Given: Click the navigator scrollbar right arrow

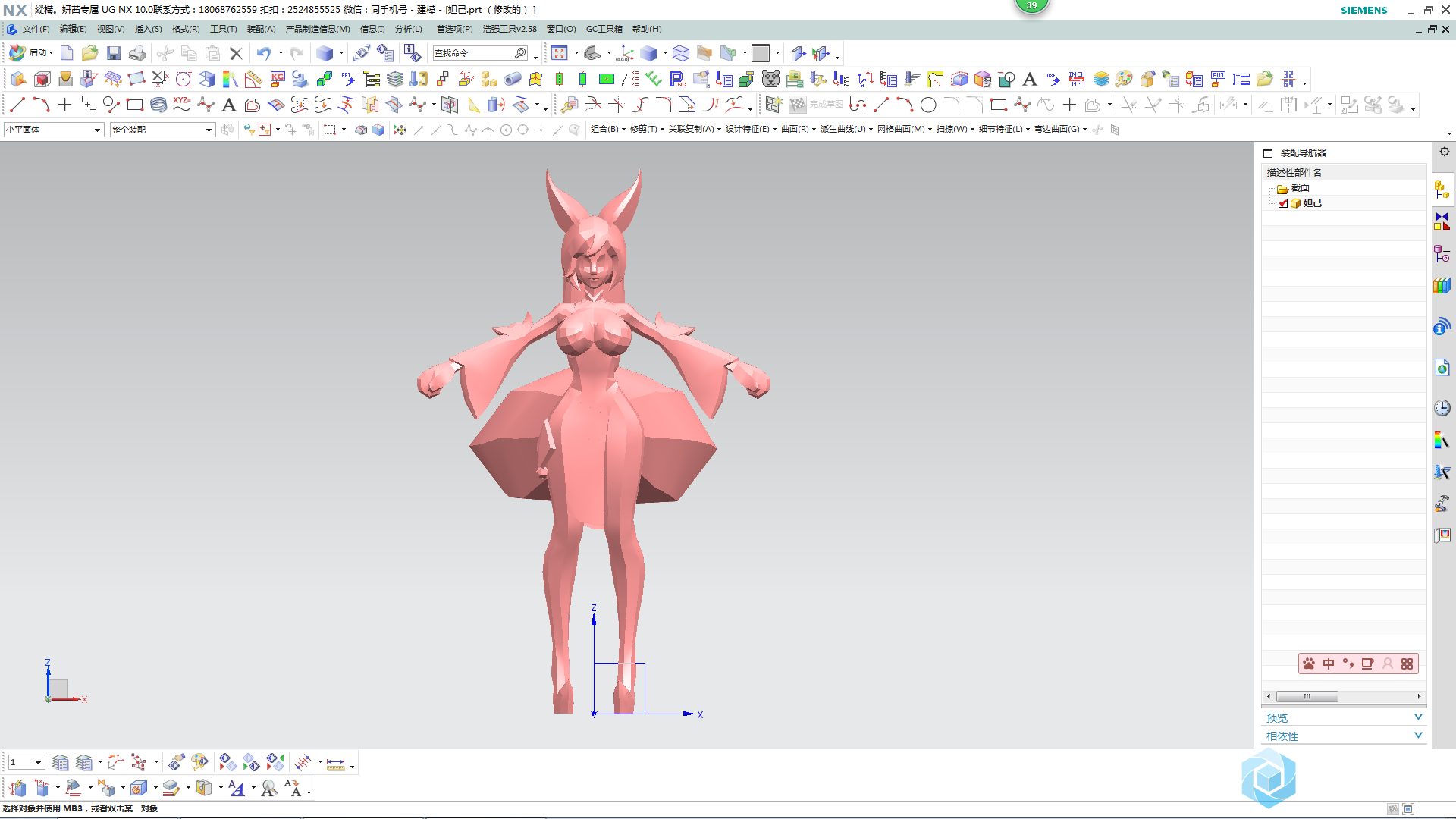Looking at the screenshot, I should point(1419,696).
